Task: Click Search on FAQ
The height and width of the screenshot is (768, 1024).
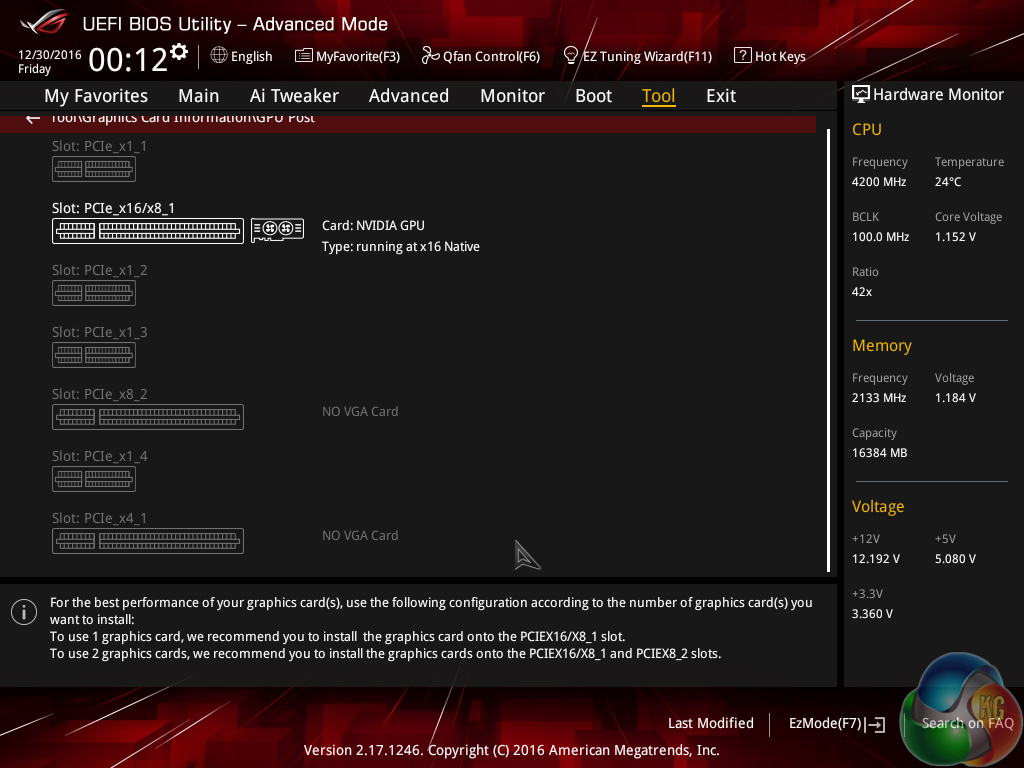Action: (967, 723)
